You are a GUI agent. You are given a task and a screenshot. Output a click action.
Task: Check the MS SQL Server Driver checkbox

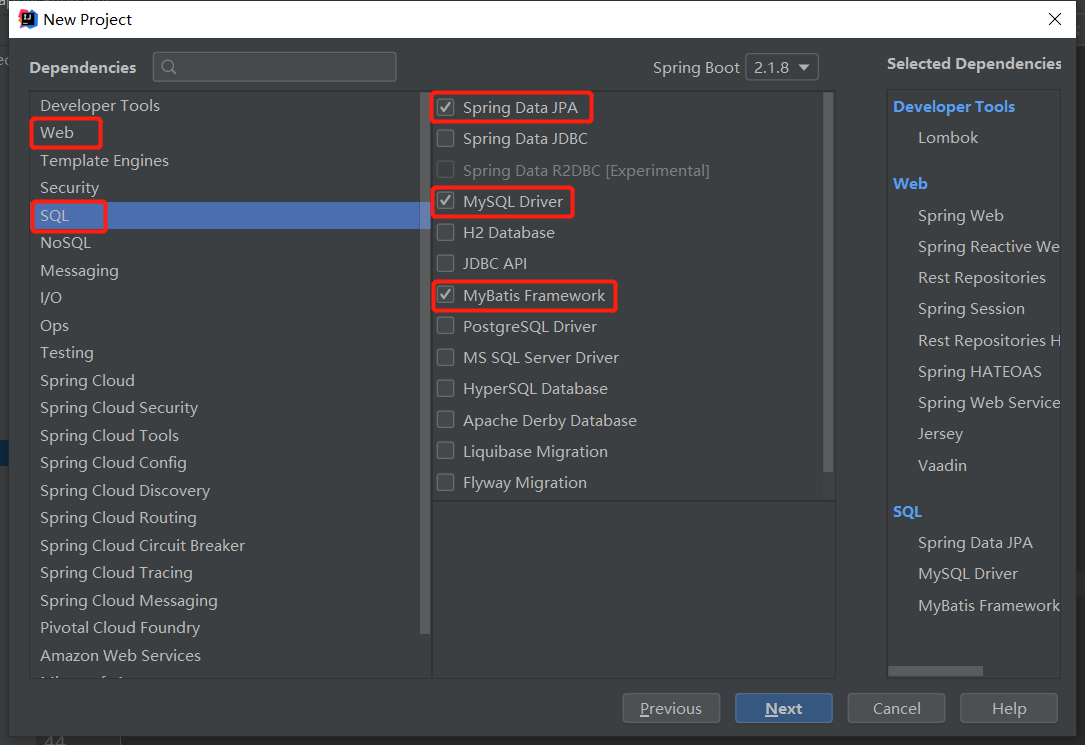pos(446,358)
